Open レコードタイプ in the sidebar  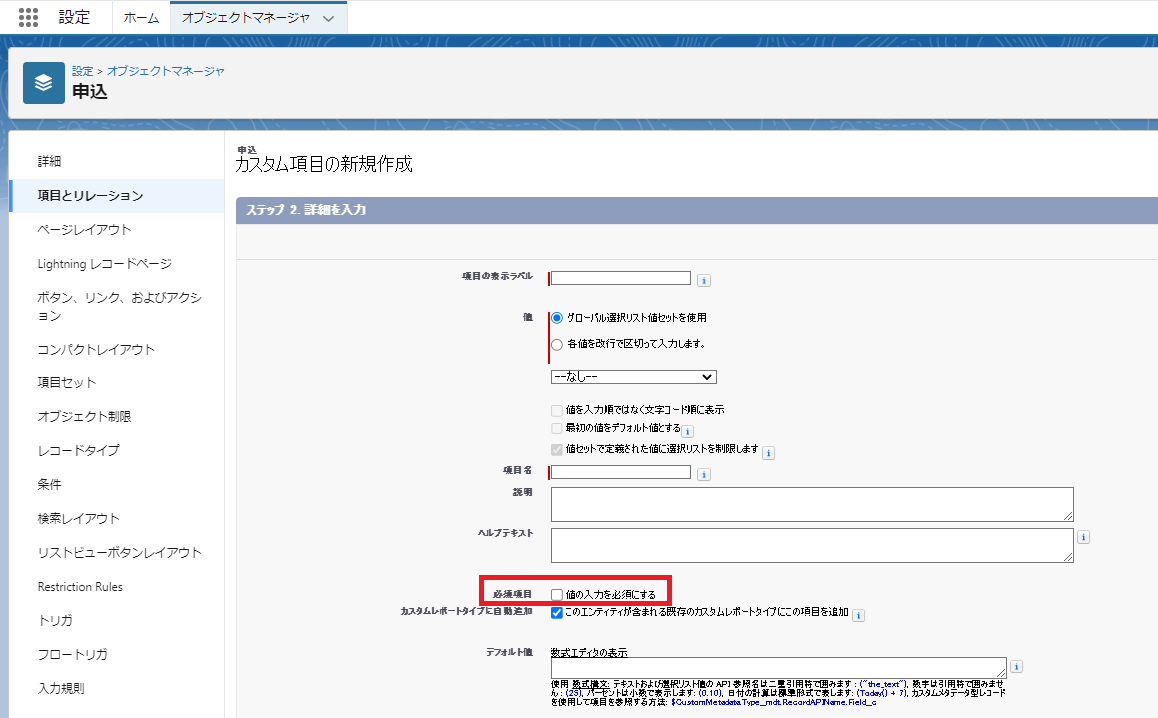click(x=78, y=450)
